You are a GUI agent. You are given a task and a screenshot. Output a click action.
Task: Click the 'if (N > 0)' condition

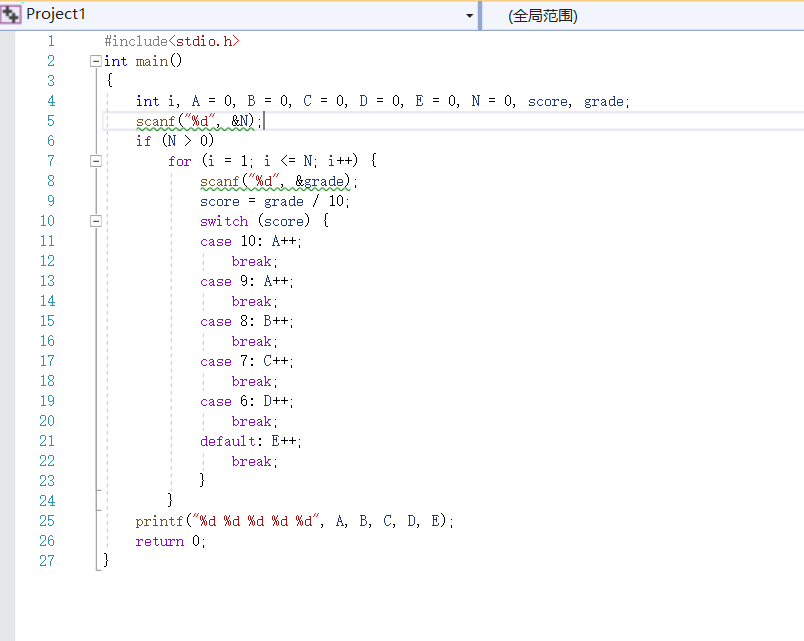pyautogui.click(x=175, y=141)
